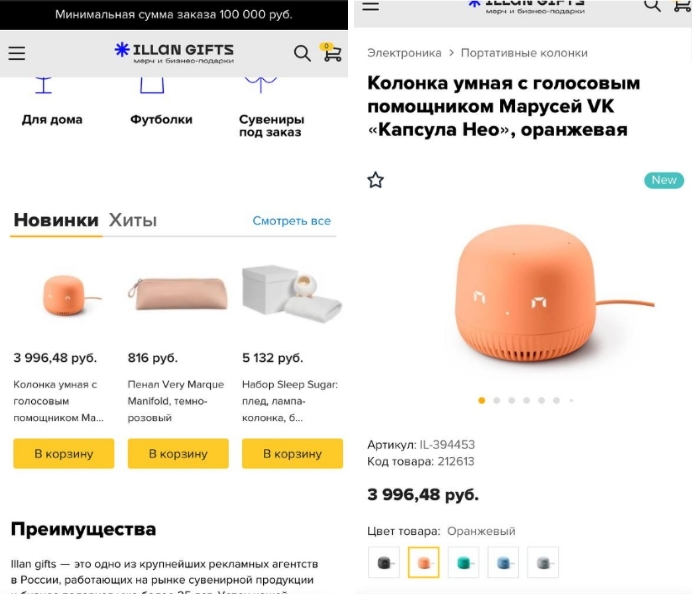Open Портативные колонки breadcrumb link
Screen dimensions: 692x594
tap(524, 53)
